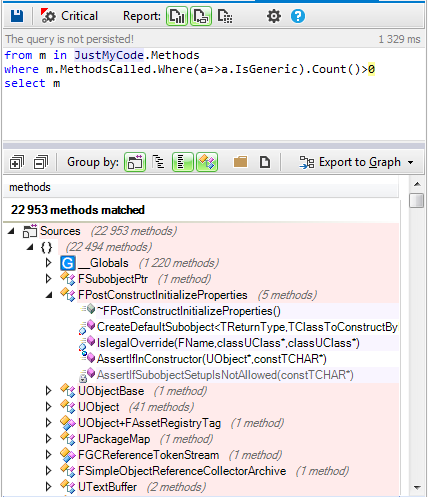Toggle the first green Report chart button
Viewport: 428px width, 497px height.
pos(177,16)
